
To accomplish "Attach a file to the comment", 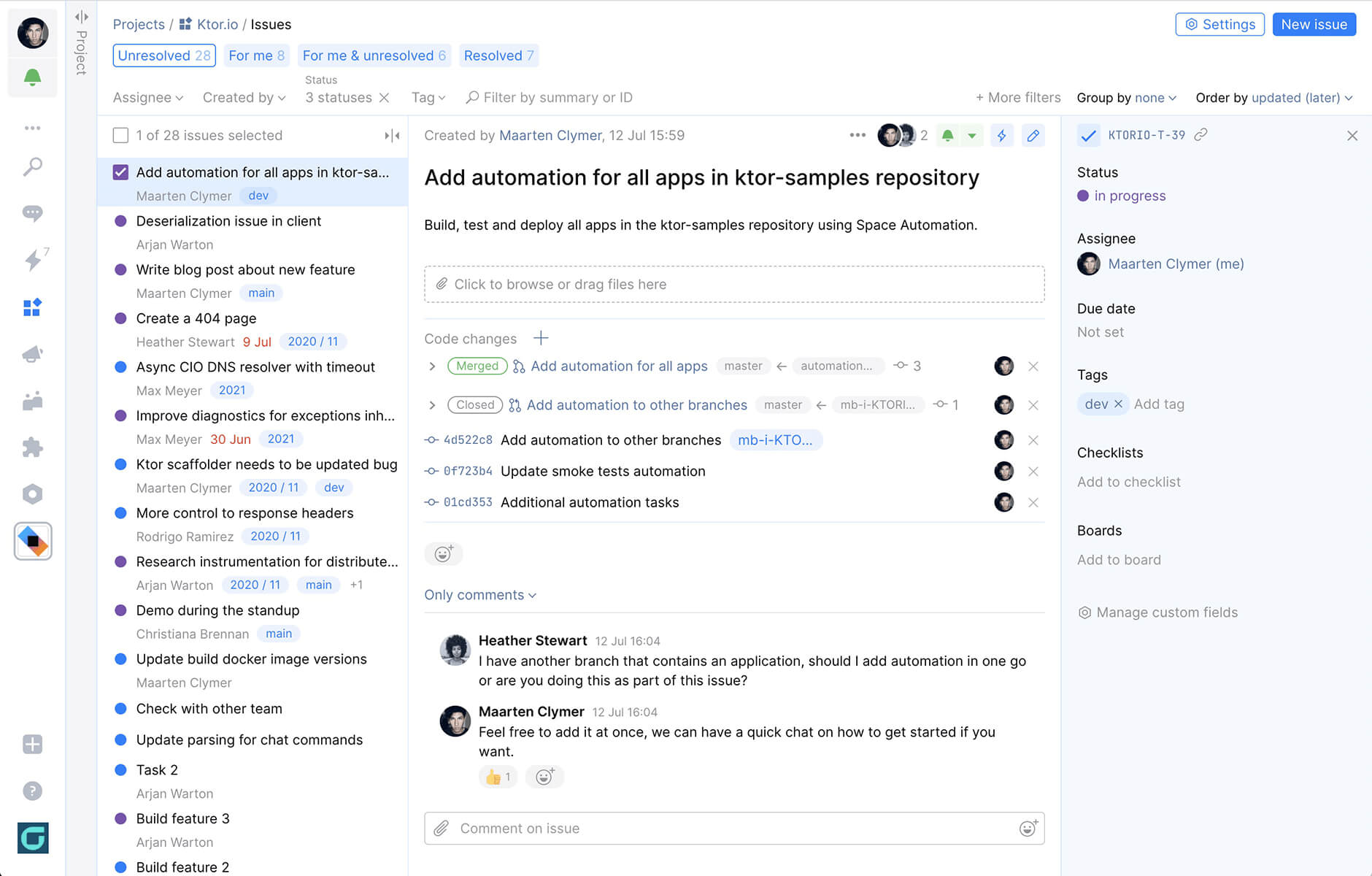I will [441, 828].
